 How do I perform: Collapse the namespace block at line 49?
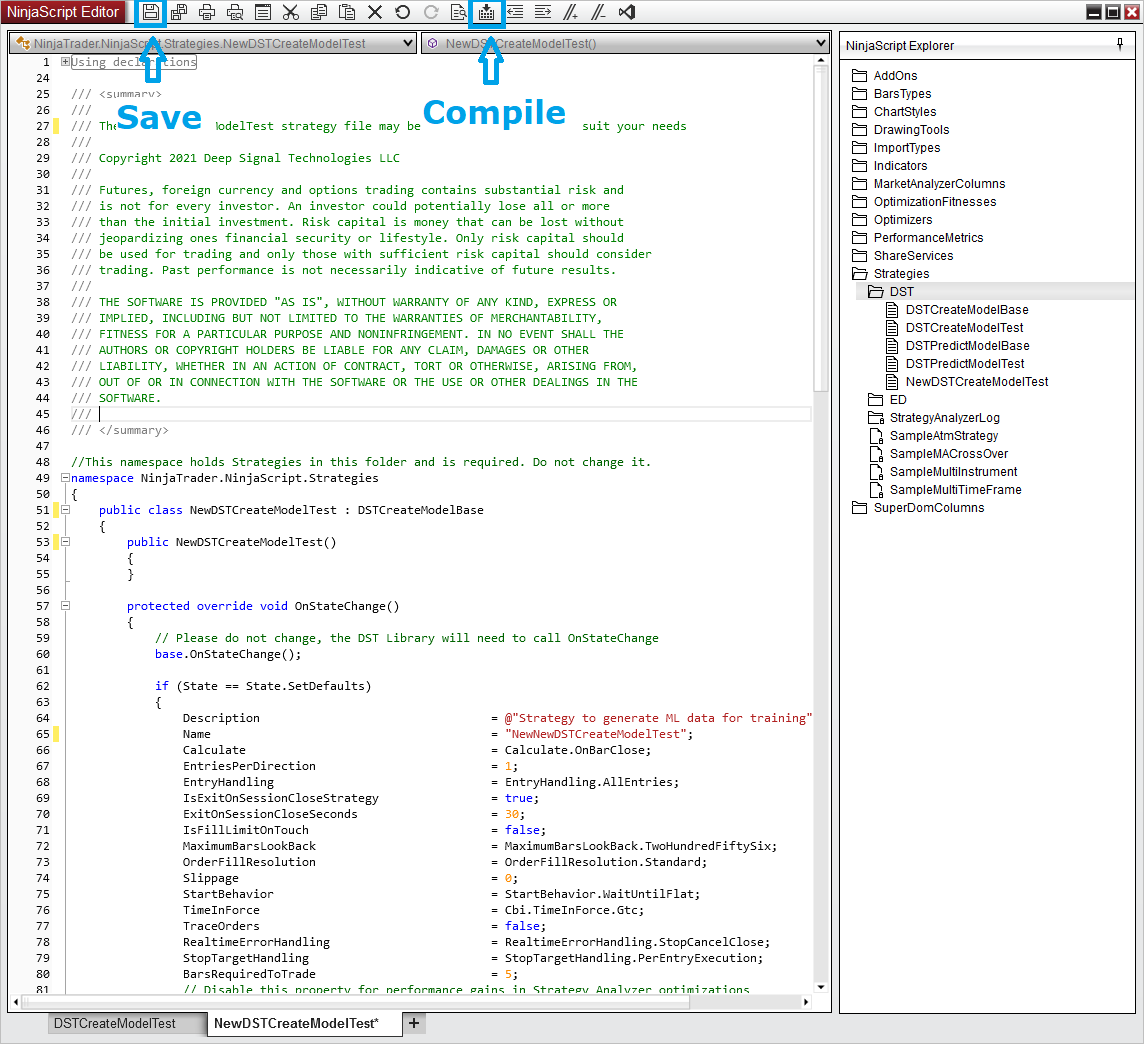(x=66, y=478)
